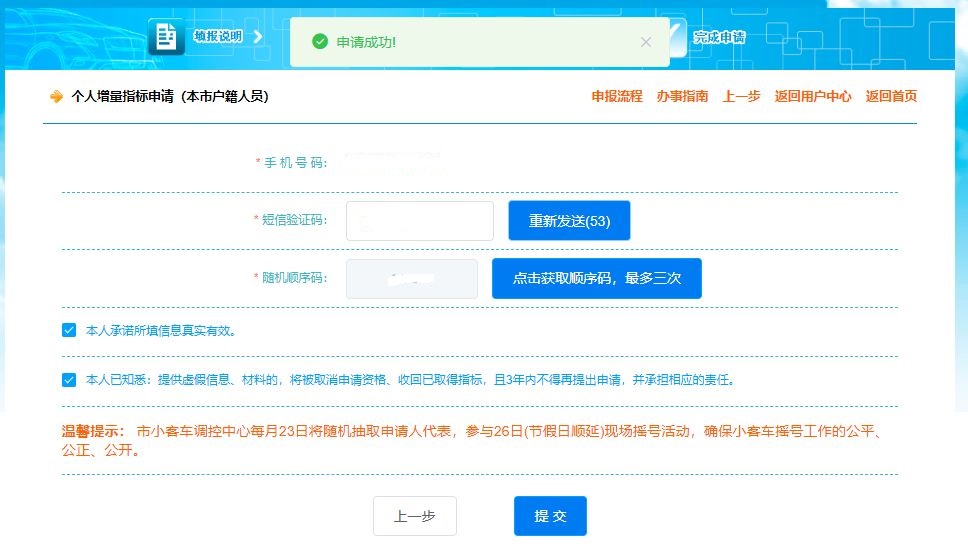Click the 温馨提示 notice text
This screenshot has height=560, width=968.
coord(474,440)
